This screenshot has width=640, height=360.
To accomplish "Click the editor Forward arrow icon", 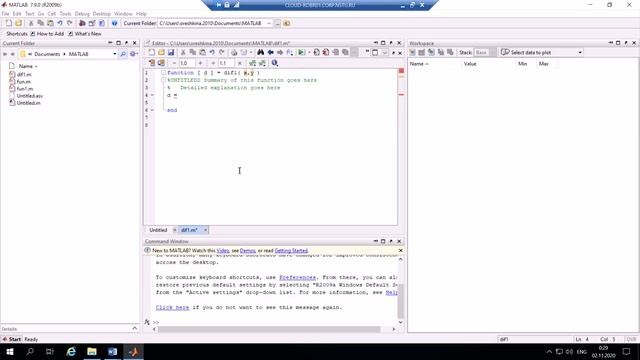I will tap(280, 52).
